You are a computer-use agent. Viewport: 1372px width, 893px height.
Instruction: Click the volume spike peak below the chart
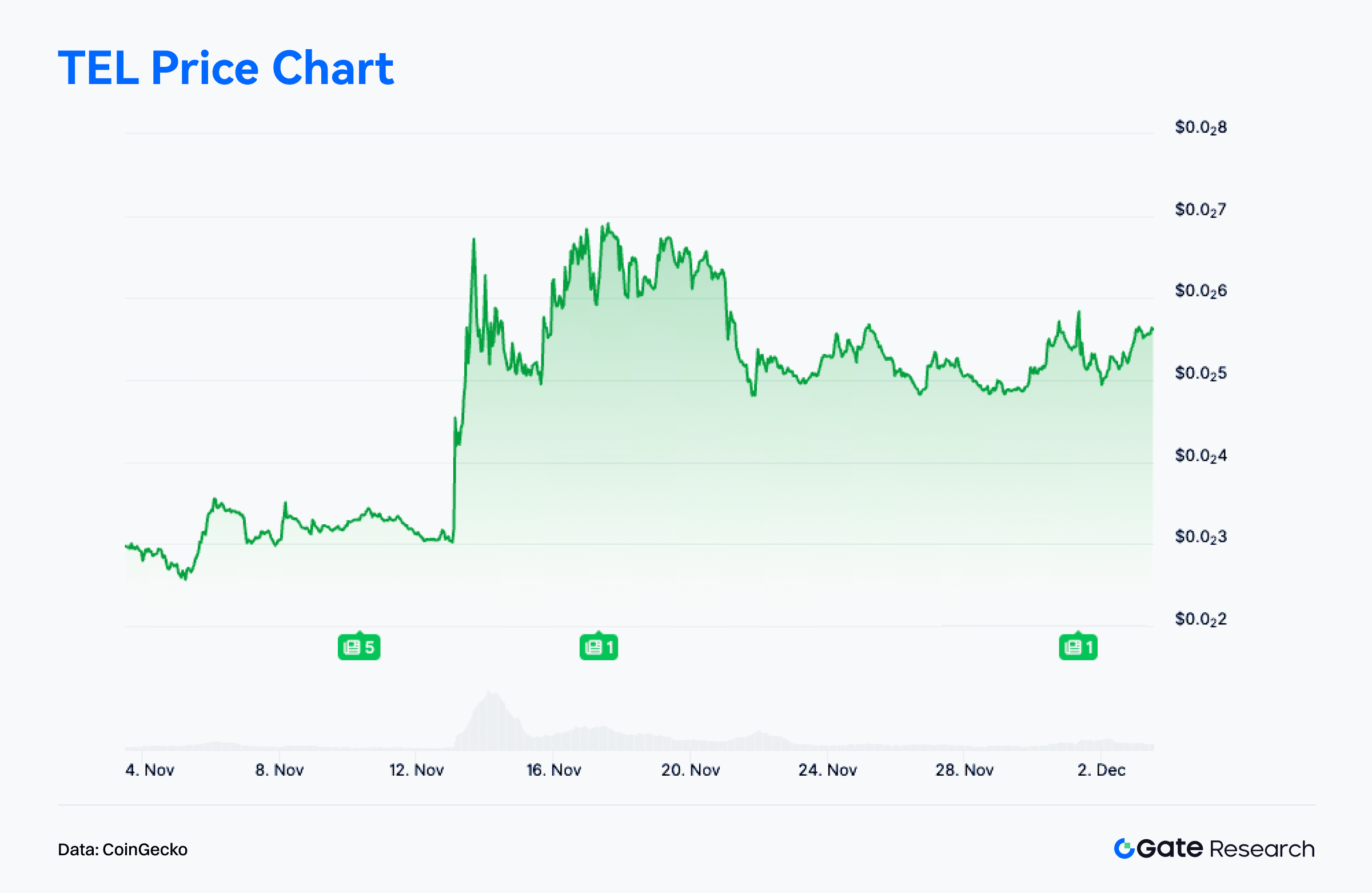tap(490, 694)
